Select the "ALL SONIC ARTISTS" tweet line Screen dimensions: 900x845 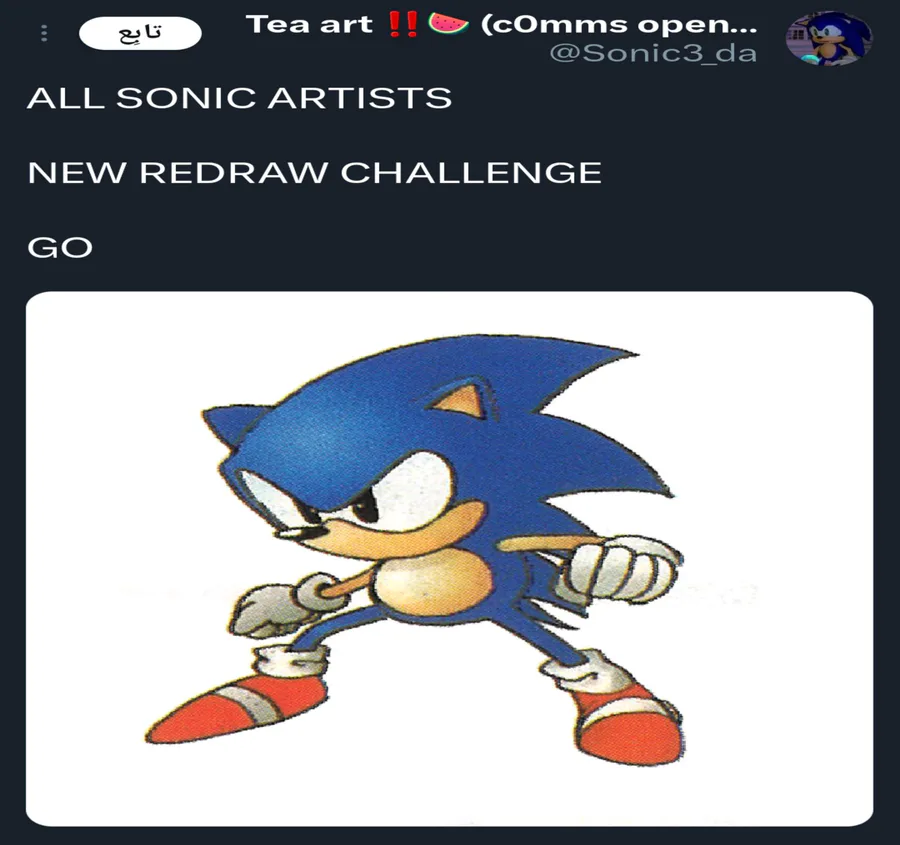(x=239, y=98)
